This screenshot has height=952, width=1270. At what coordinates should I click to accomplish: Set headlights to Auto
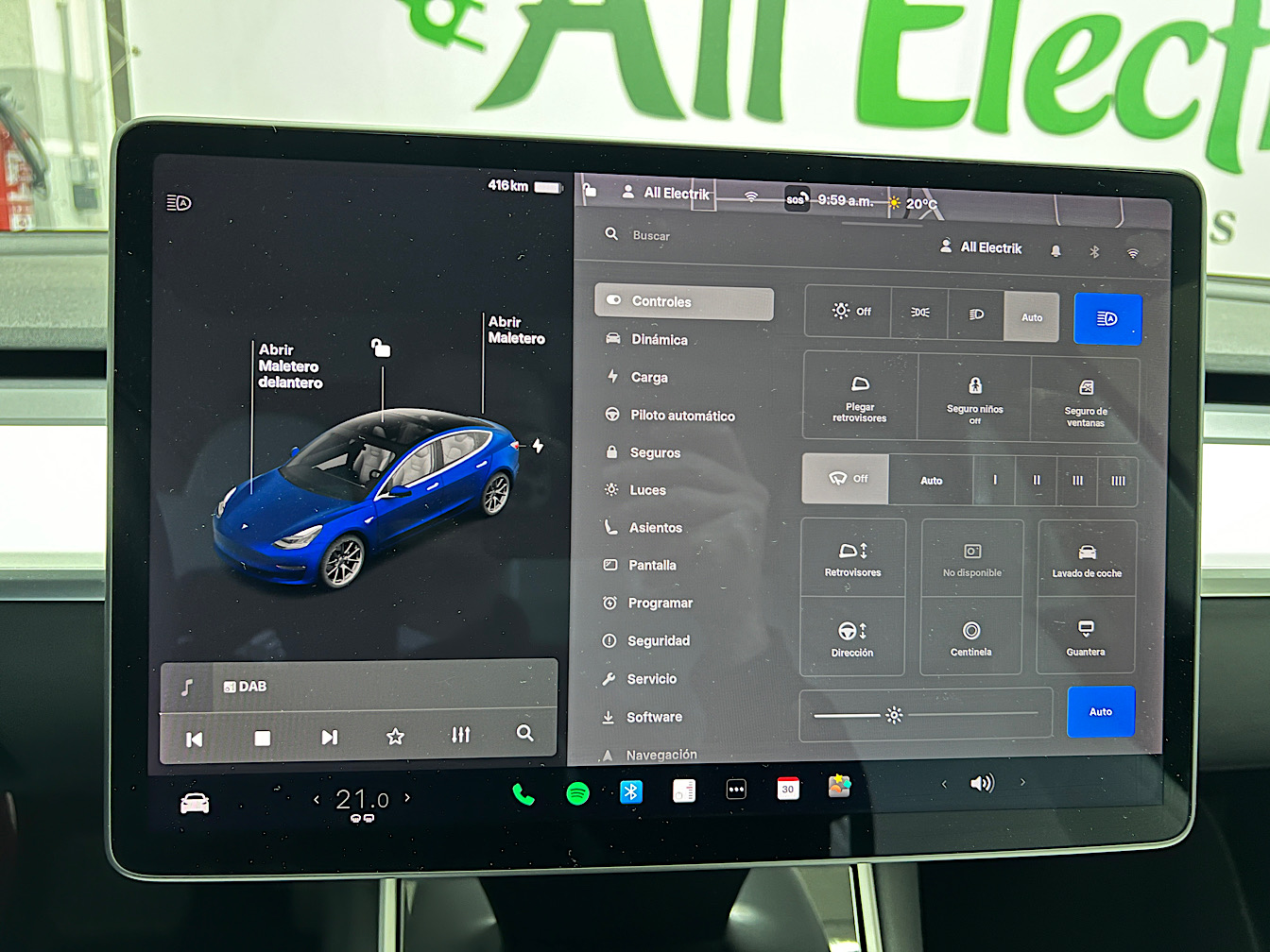(1032, 316)
